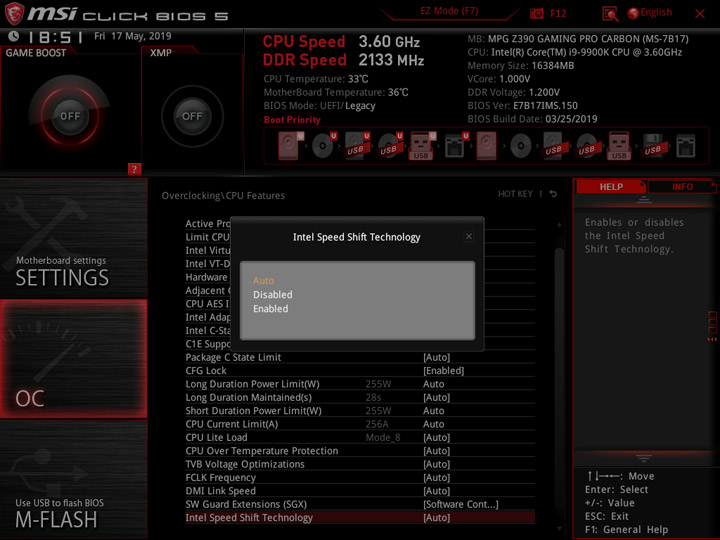This screenshot has height=540, width=720.
Task: Select the legacy hard disk boot icon
Action: (x=486, y=146)
